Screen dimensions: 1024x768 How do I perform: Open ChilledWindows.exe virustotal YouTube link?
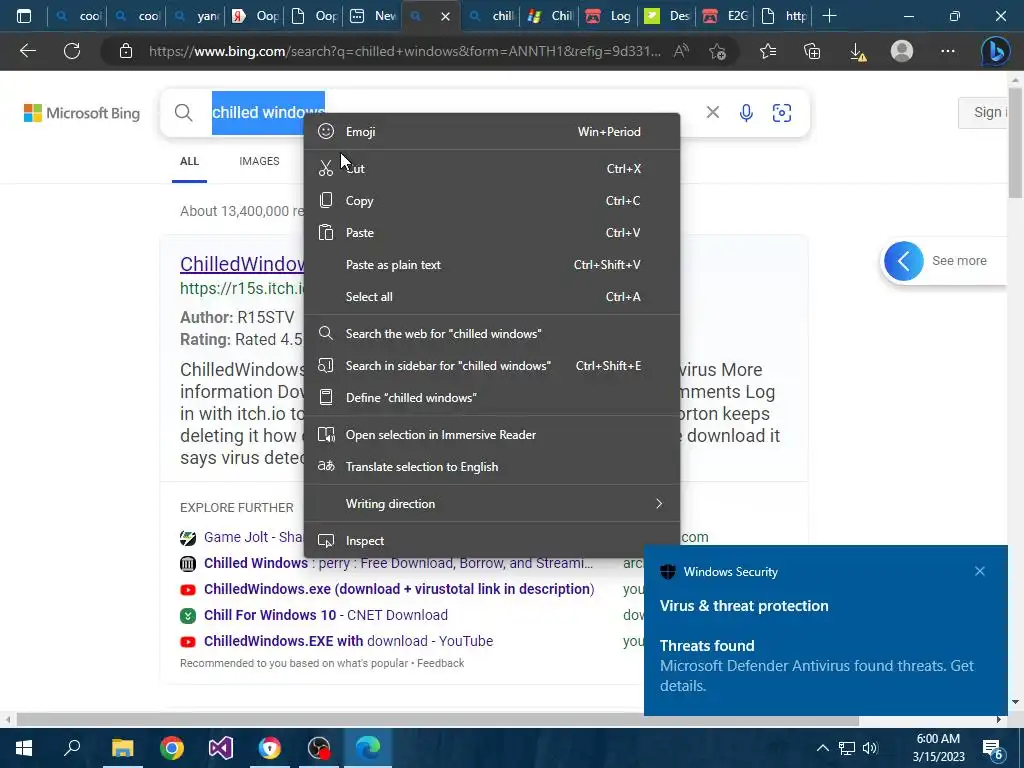coord(398,589)
